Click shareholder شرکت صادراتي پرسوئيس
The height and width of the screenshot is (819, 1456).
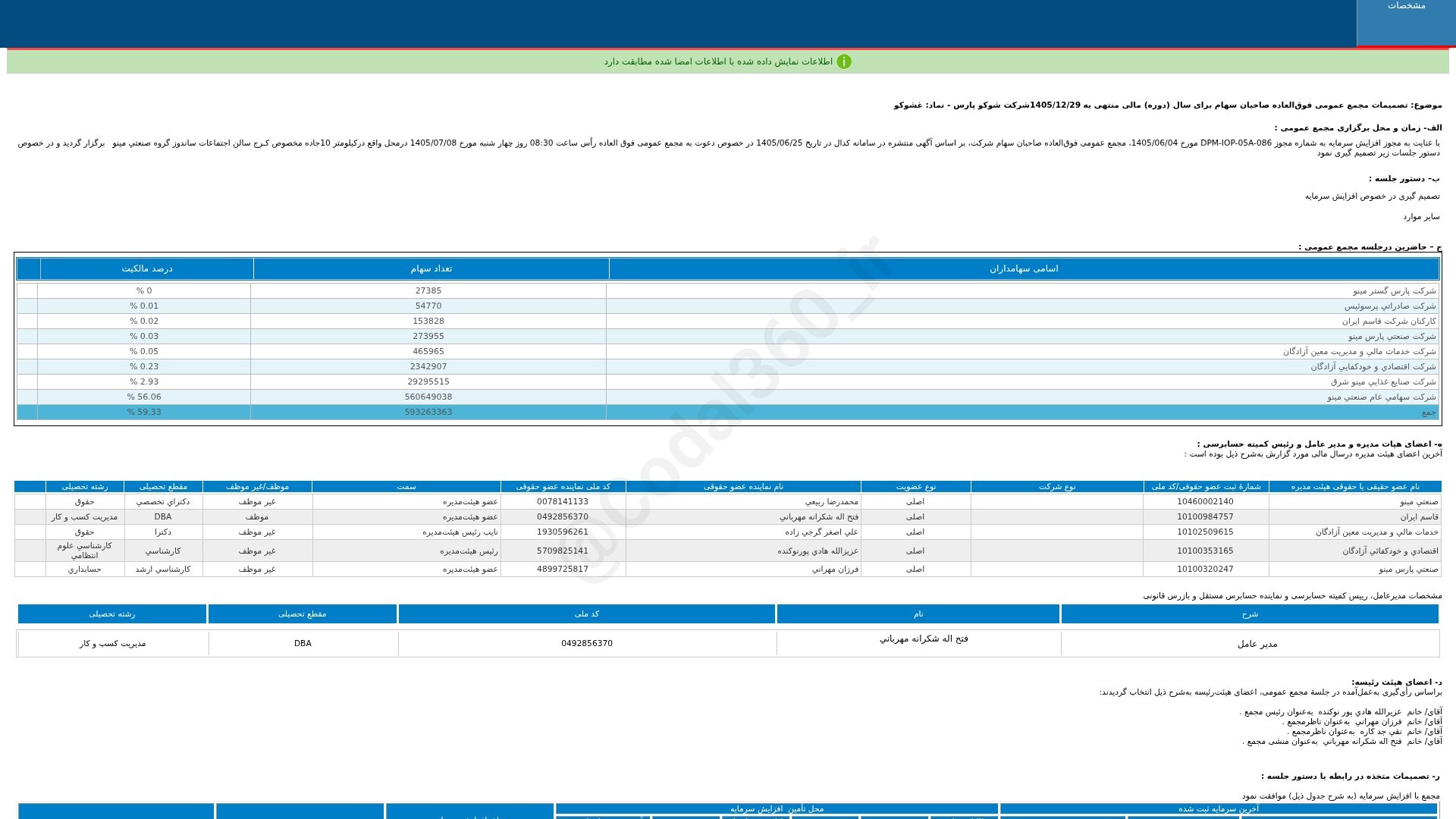click(1390, 306)
